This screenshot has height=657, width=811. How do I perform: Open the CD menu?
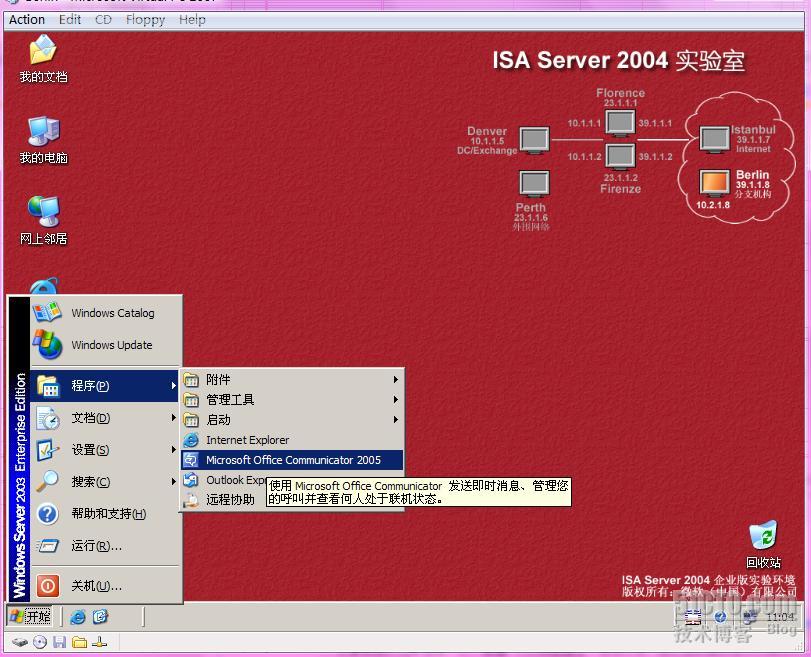tap(103, 20)
